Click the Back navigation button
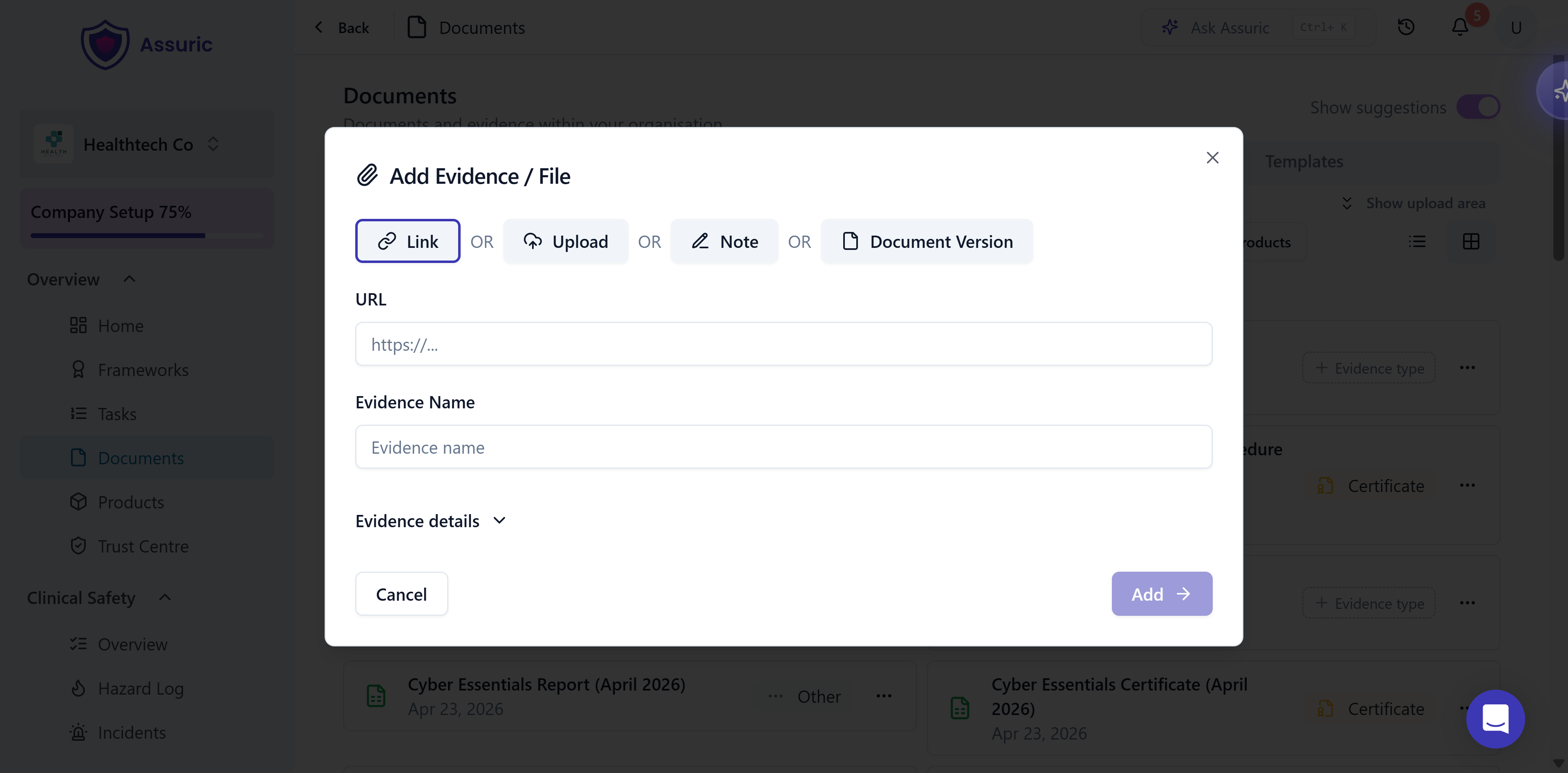Screen dimensions: 1568x773 (341, 27)
